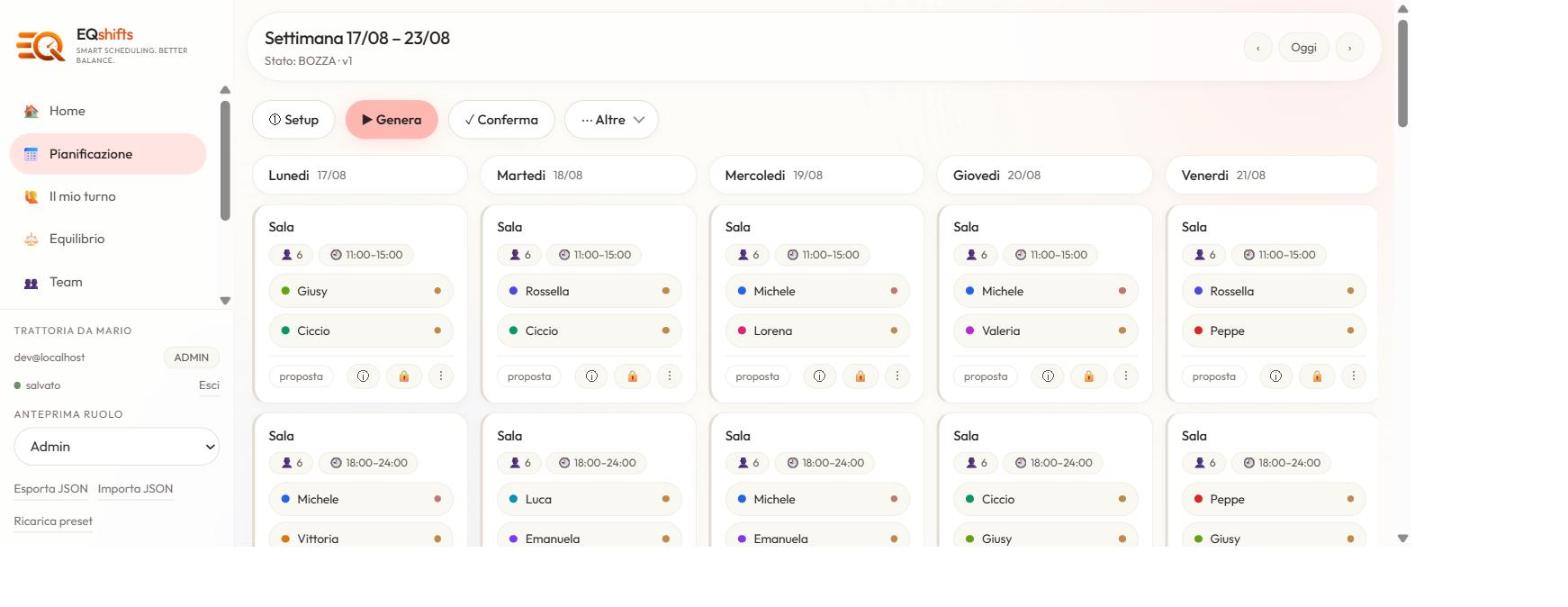Click the Genera button
Viewport: 1568px width, 607px height.
392,120
